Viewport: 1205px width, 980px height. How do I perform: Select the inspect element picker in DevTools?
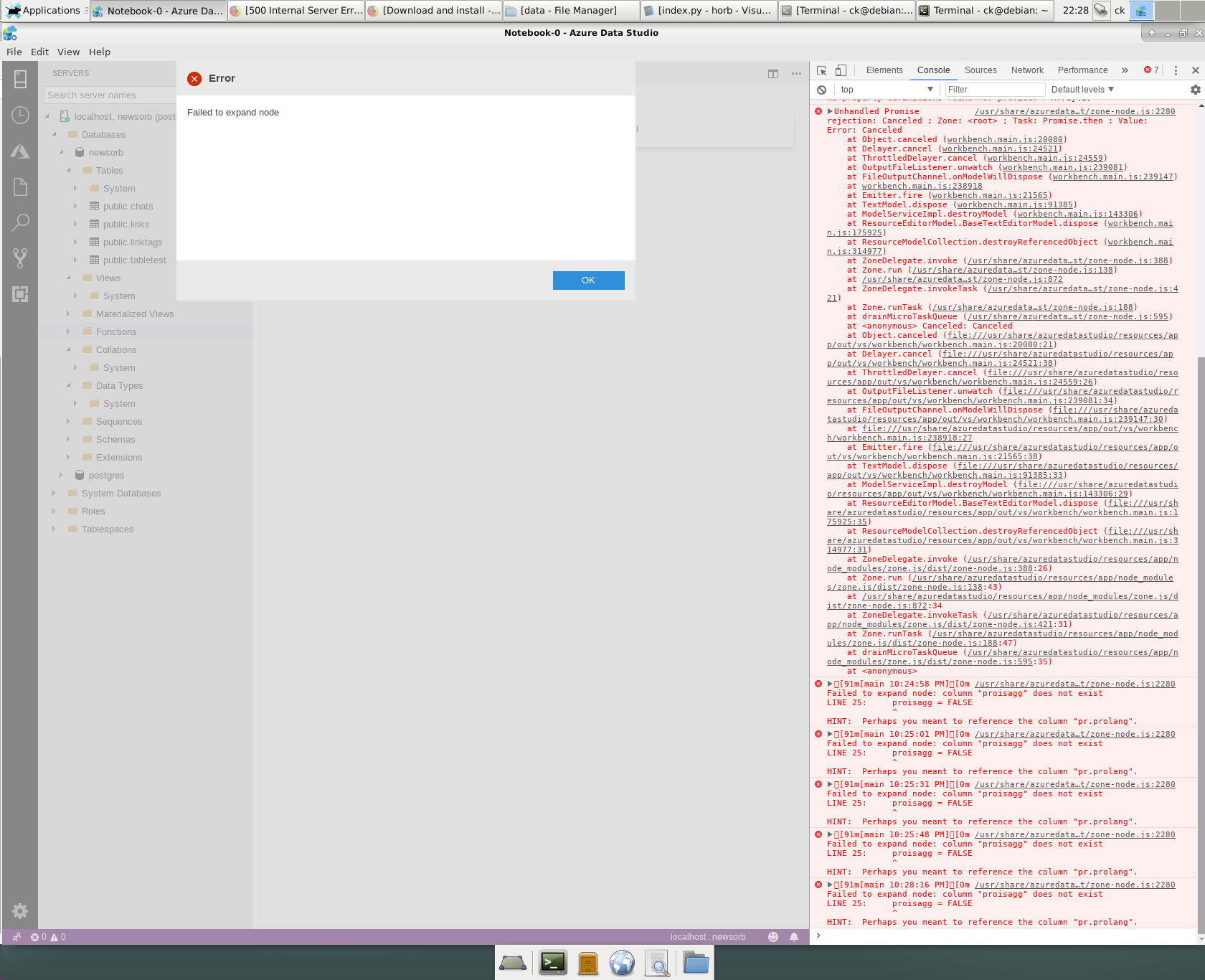821,70
